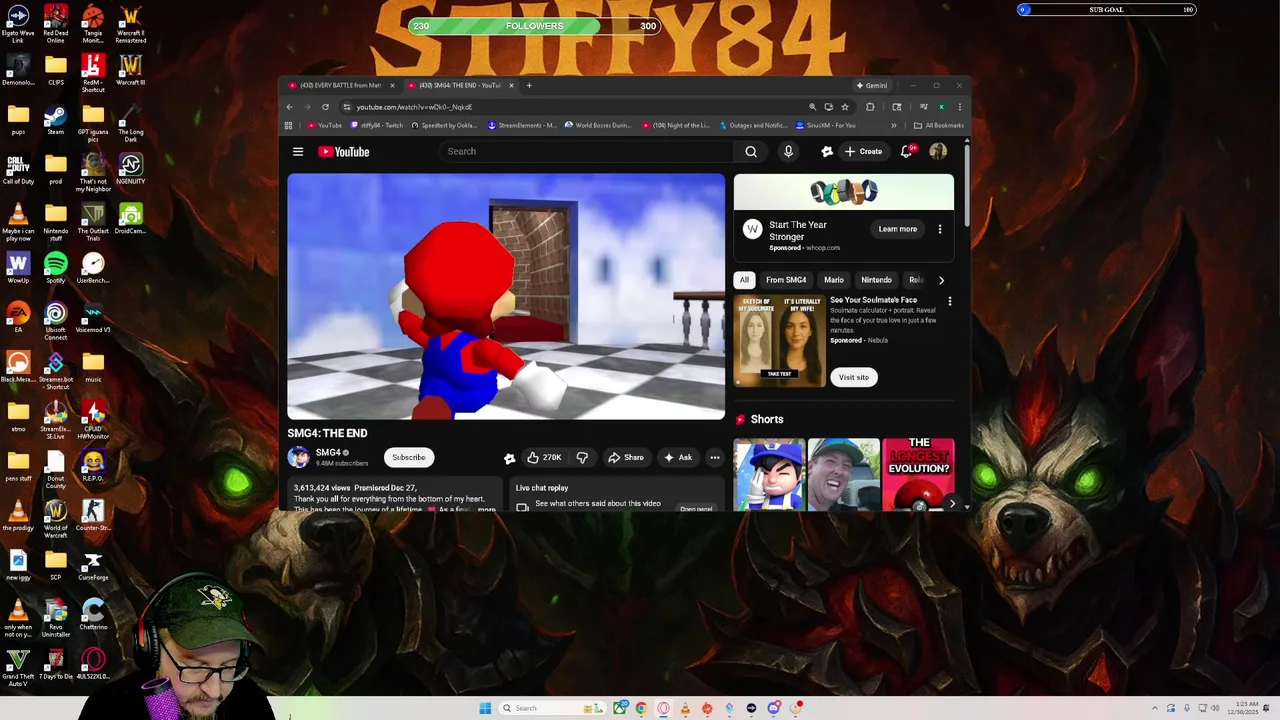Image resolution: width=1280 pixels, height=720 pixels.
Task: Open the Windows Start button
Action: tap(485, 708)
